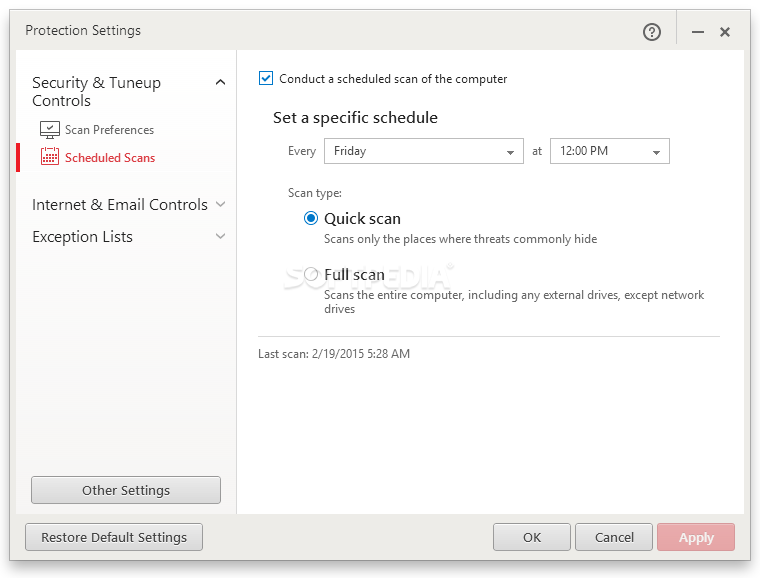Click the Apply button
This screenshot has height=578, width=760.
pos(696,537)
